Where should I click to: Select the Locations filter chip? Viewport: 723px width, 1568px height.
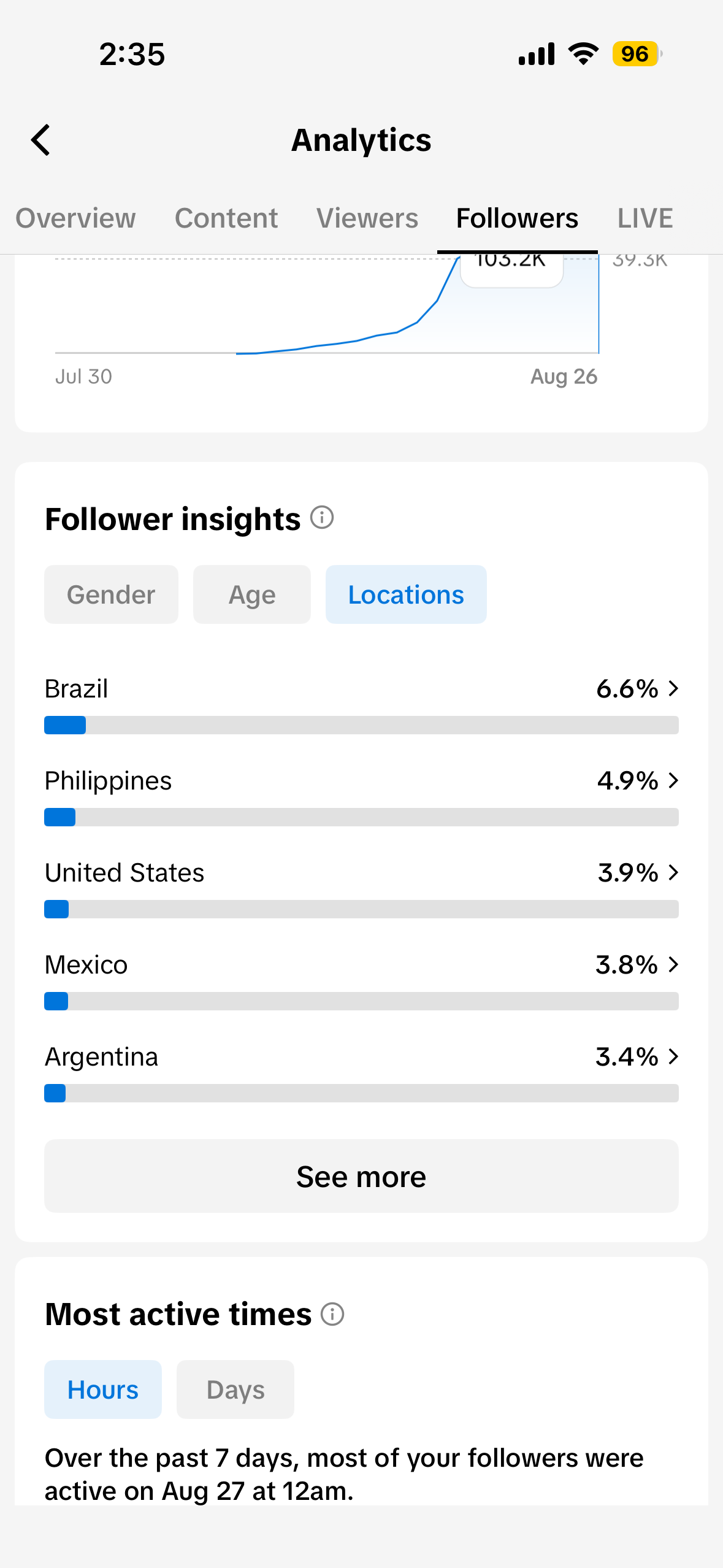point(406,594)
